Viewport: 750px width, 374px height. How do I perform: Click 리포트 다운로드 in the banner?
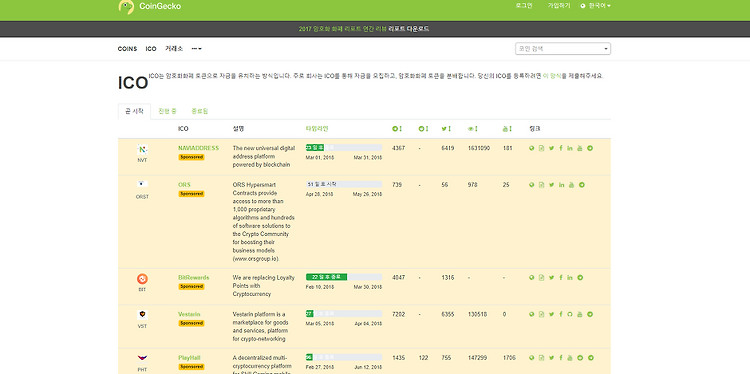point(408,29)
